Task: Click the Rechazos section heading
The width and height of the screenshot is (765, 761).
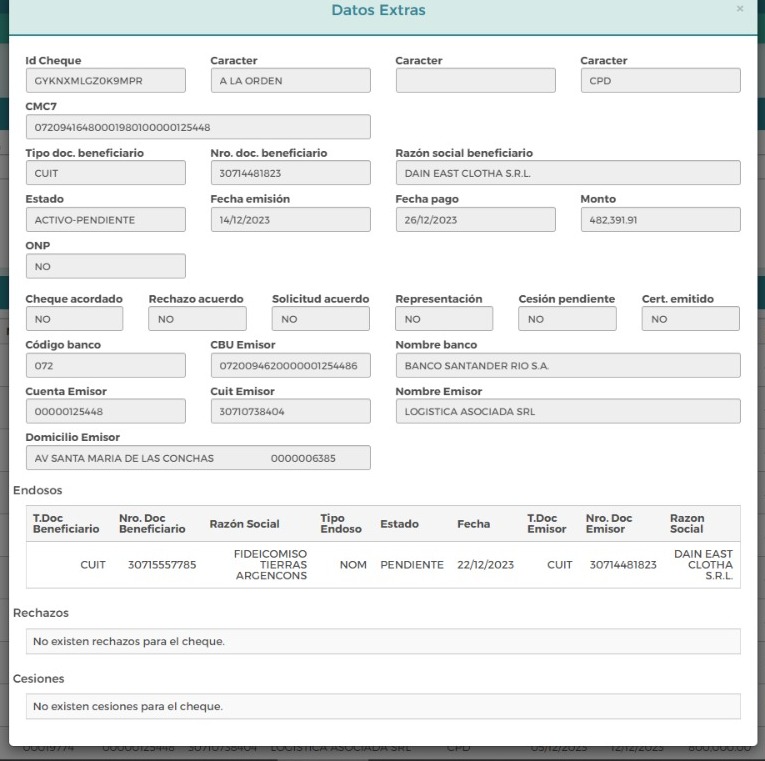Action: [40, 613]
